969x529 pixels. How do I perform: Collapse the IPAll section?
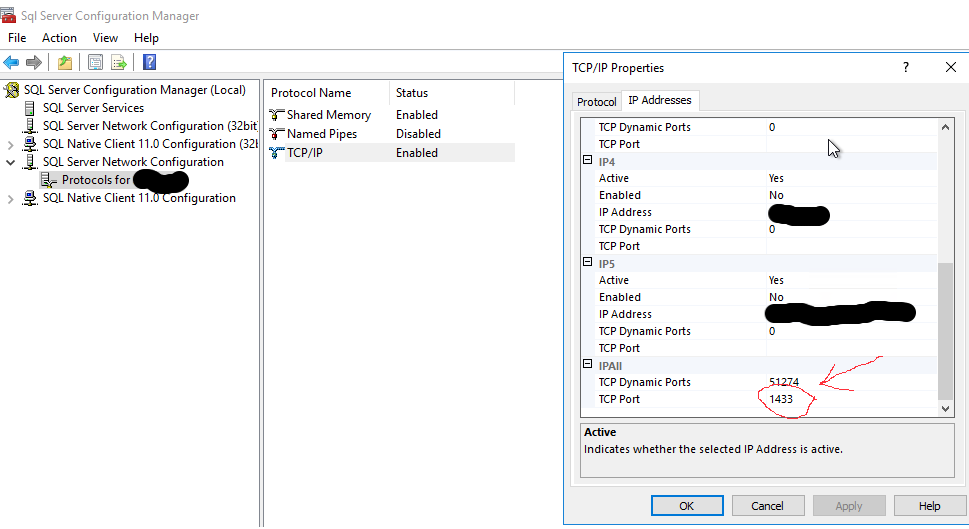click(x=587, y=364)
